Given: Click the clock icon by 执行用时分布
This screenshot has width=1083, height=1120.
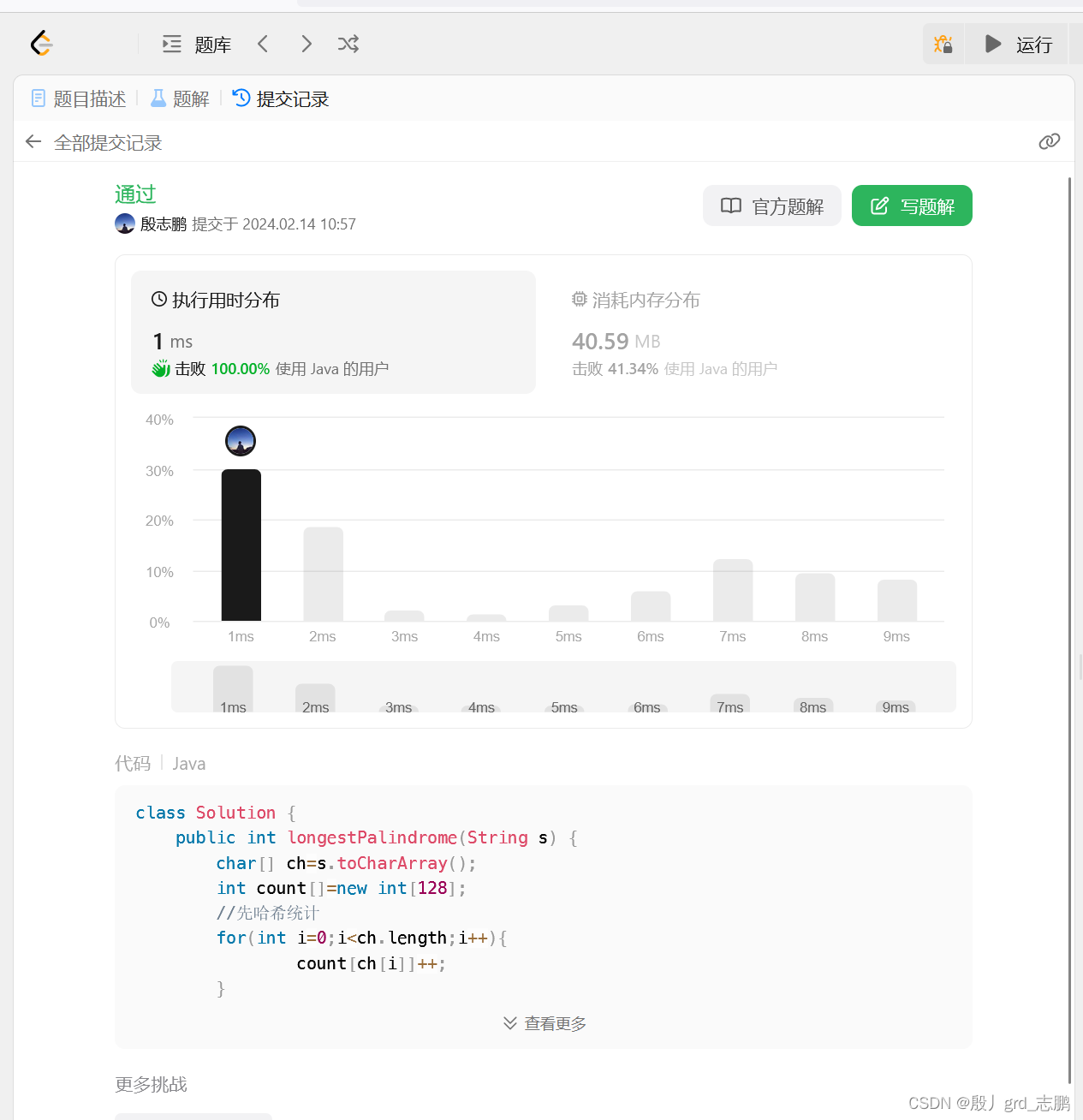Looking at the screenshot, I should point(159,299).
